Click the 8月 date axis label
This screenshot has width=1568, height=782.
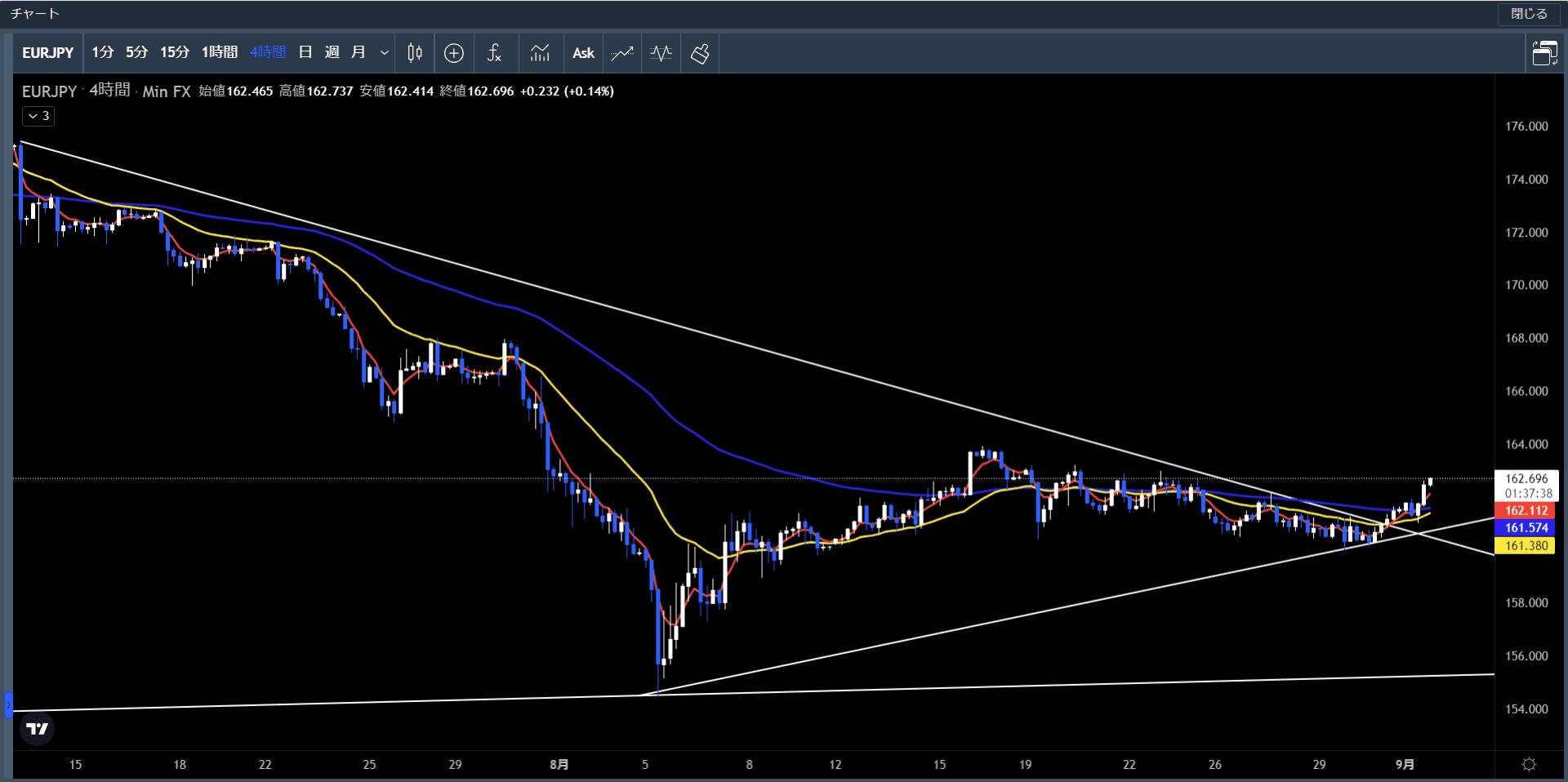click(x=559, y=764)
